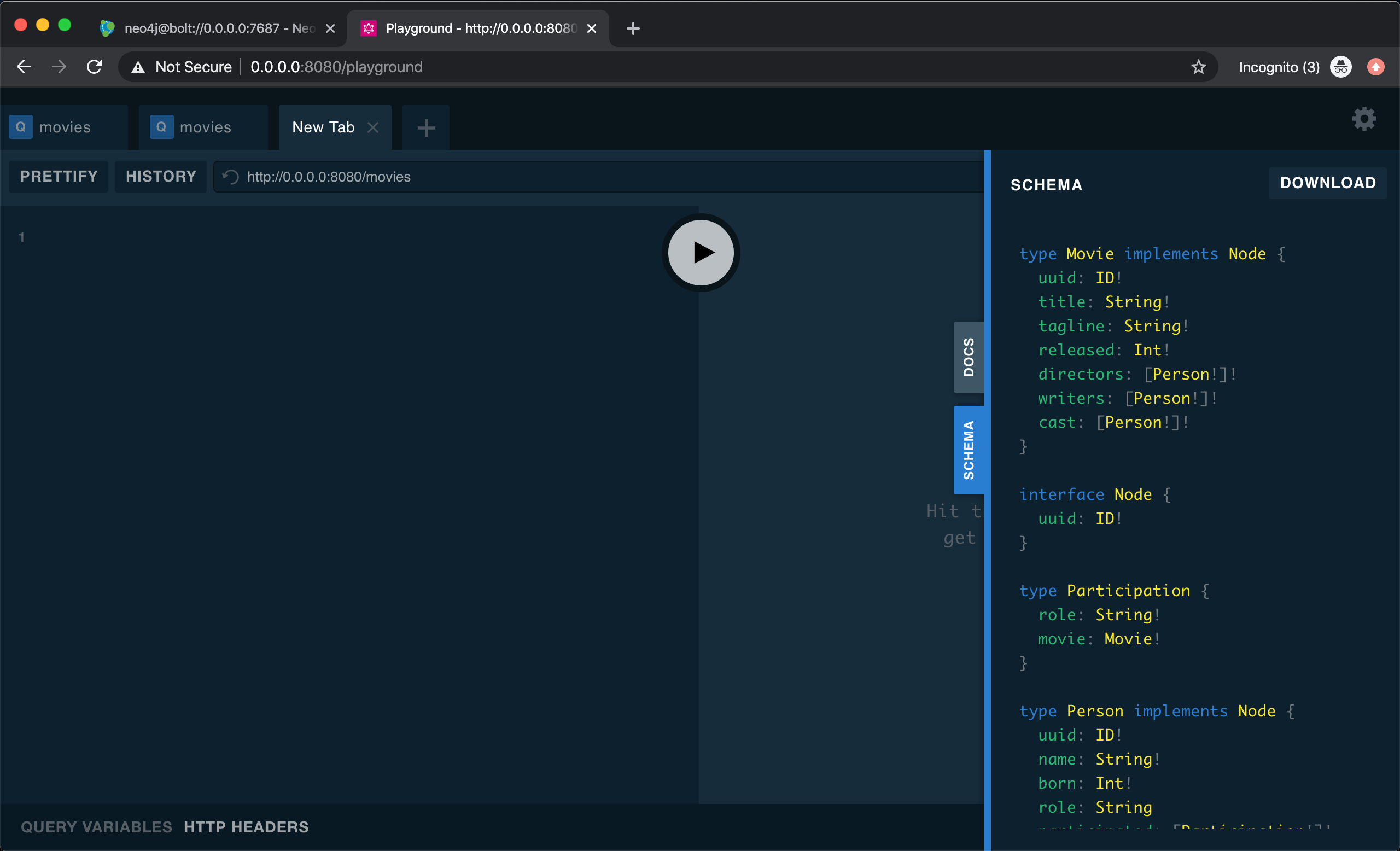Add a new playground tab with plus
Viewport: 1400px width, 851px height.
[x=426, y=128]
